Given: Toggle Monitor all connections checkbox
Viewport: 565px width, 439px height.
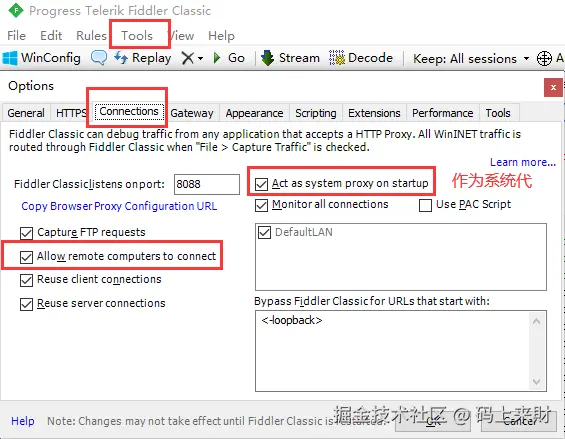Looking at the screenshot, I should click(x=261, y=205).
